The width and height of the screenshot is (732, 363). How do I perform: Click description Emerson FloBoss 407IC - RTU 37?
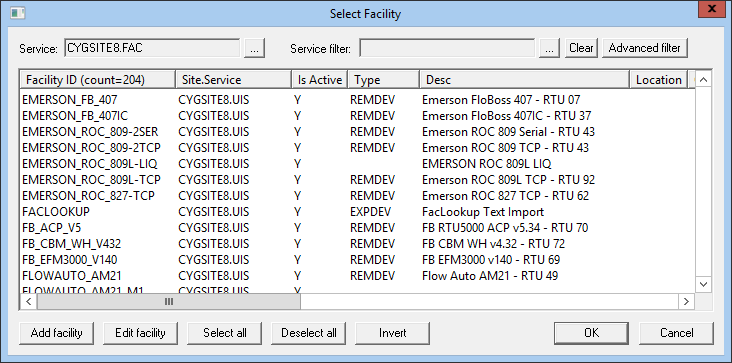507,116
